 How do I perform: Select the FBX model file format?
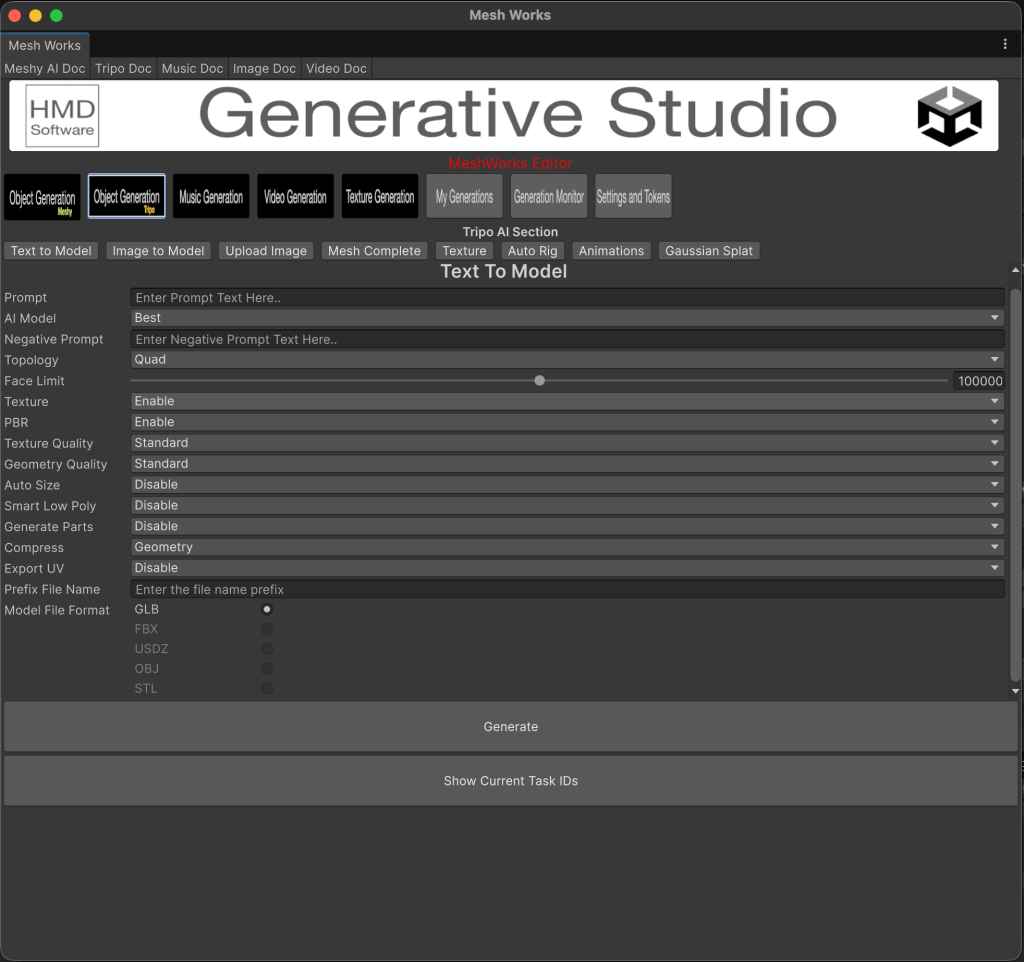coord(266,629)
